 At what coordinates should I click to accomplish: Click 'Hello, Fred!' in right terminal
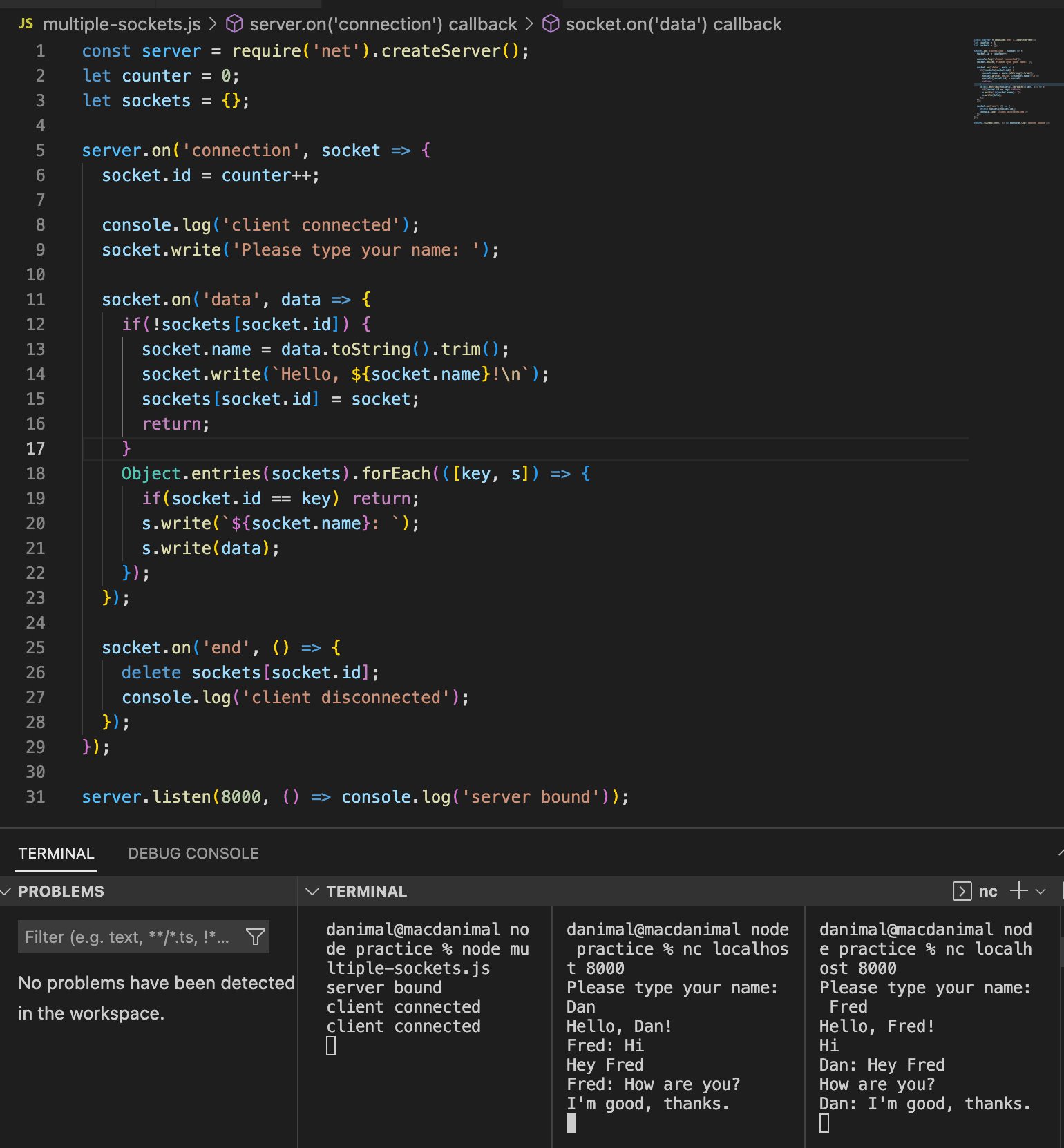click(x=877, y=1026)
